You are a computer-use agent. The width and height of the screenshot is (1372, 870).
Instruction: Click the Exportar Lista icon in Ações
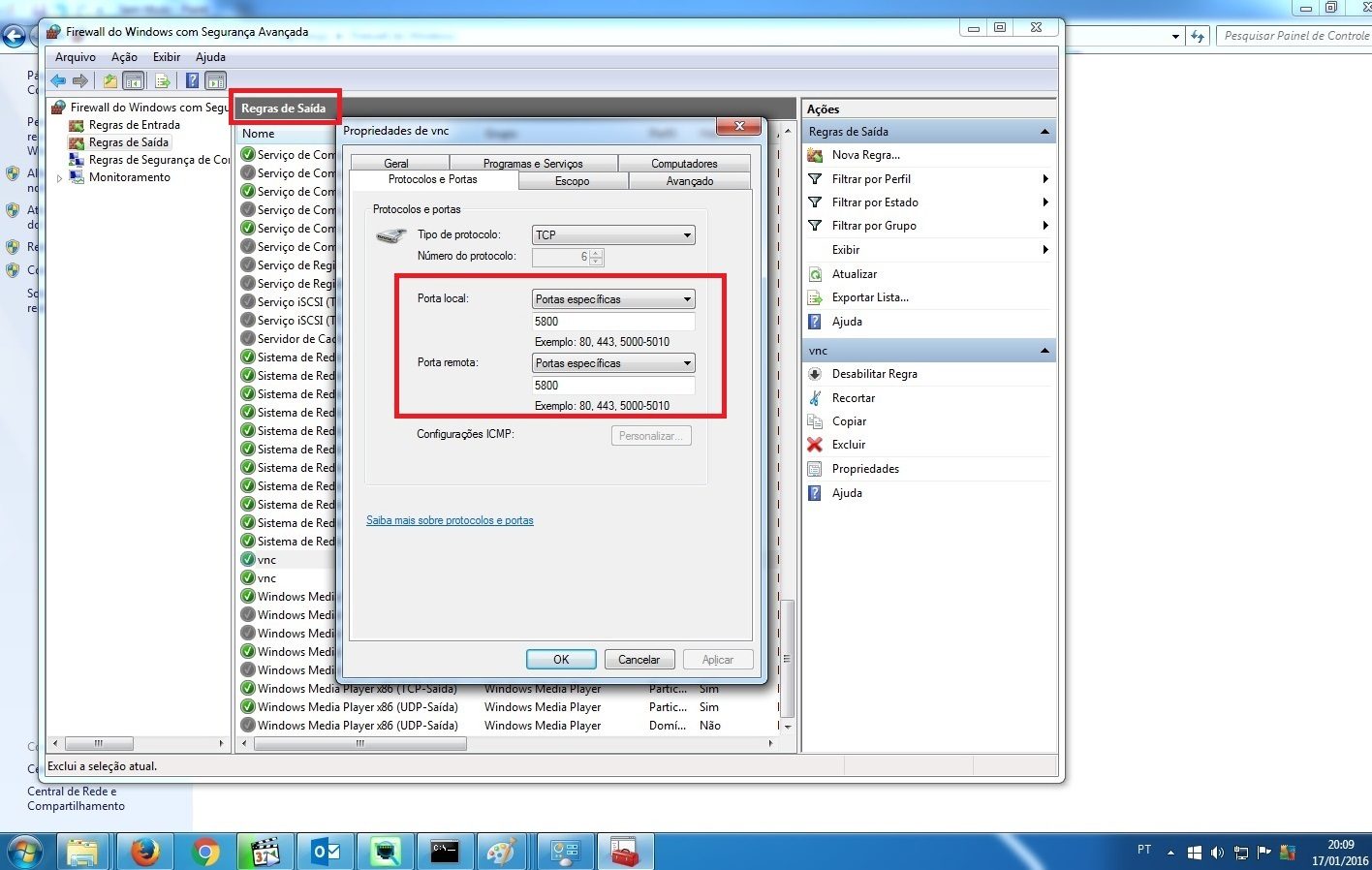[x=815, y=297]
